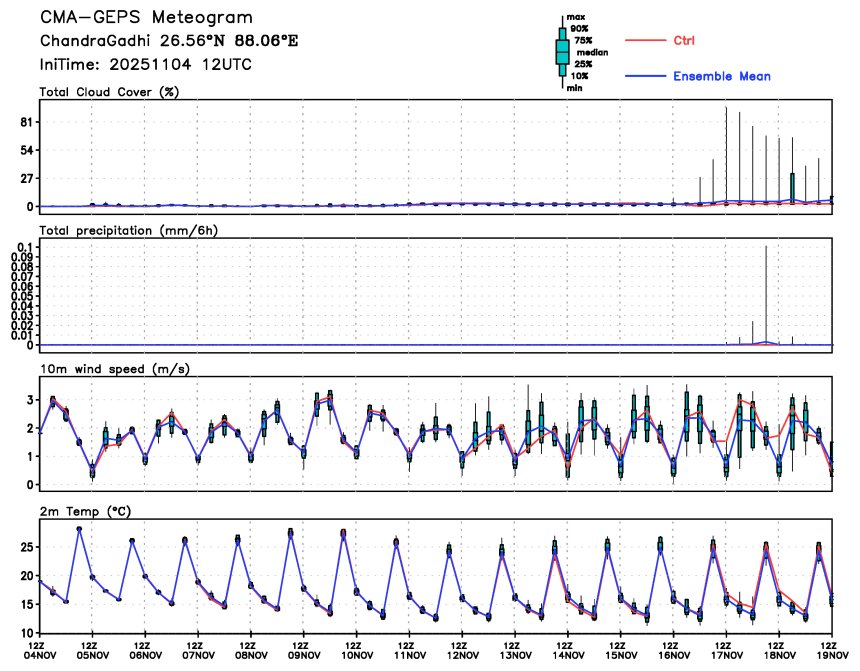Click the 'max' legend label
The image size is (860, 671).
(x=575, y=17)
